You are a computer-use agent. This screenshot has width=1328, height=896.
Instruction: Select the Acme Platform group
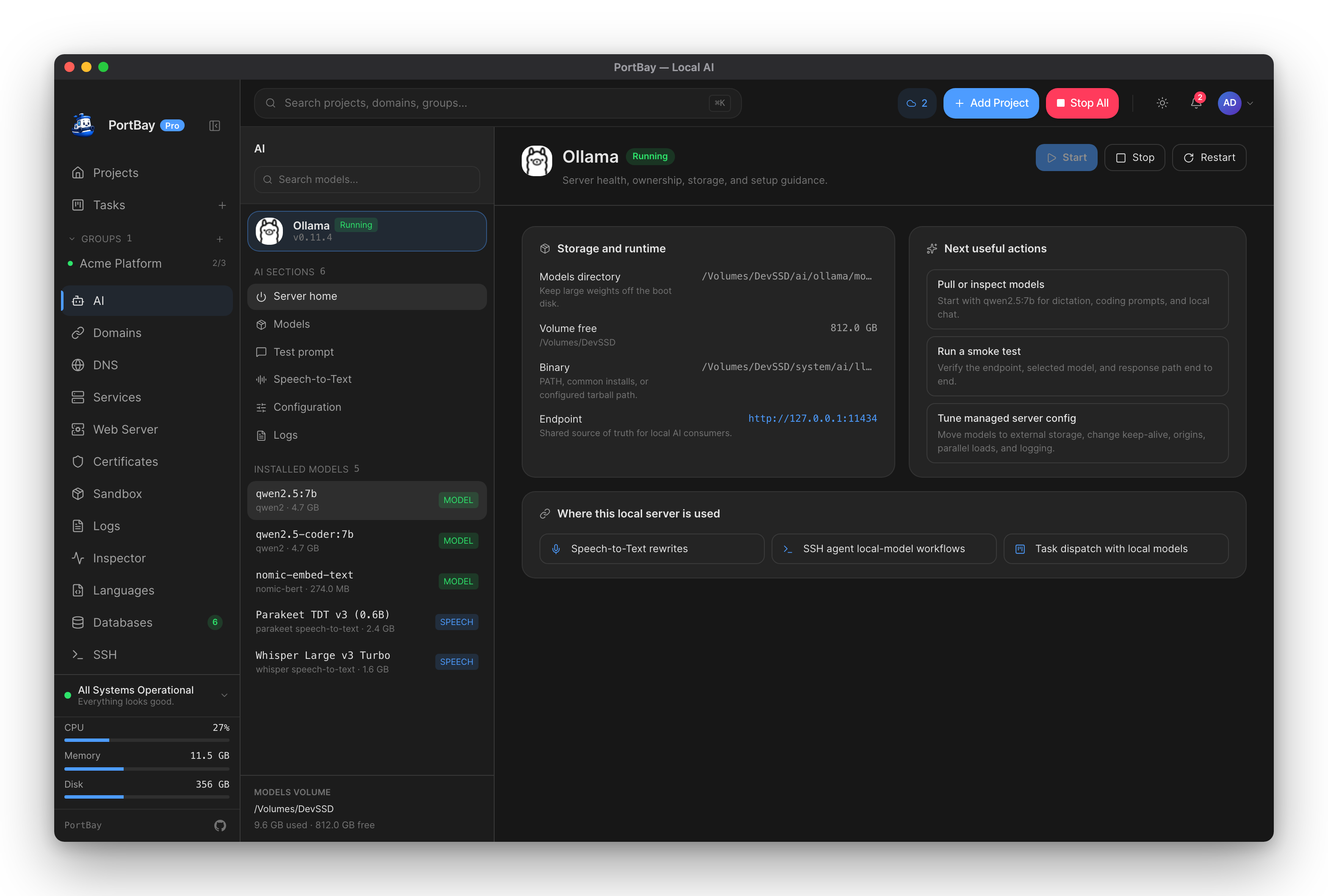coord(147,263)
